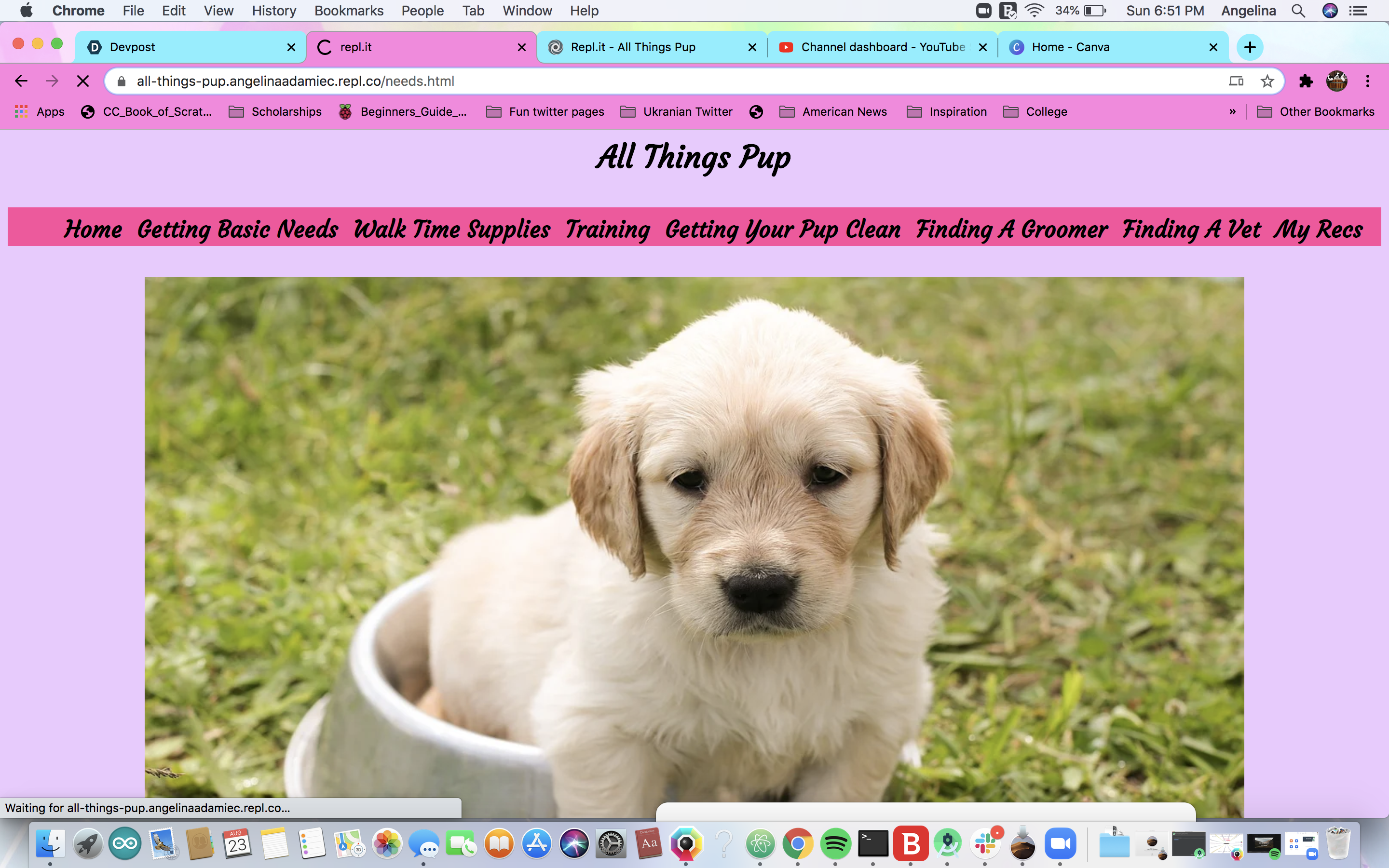Click the My Recs navigation link
This screenshot has width=1389, height=868.
(x=1318, y=229)
